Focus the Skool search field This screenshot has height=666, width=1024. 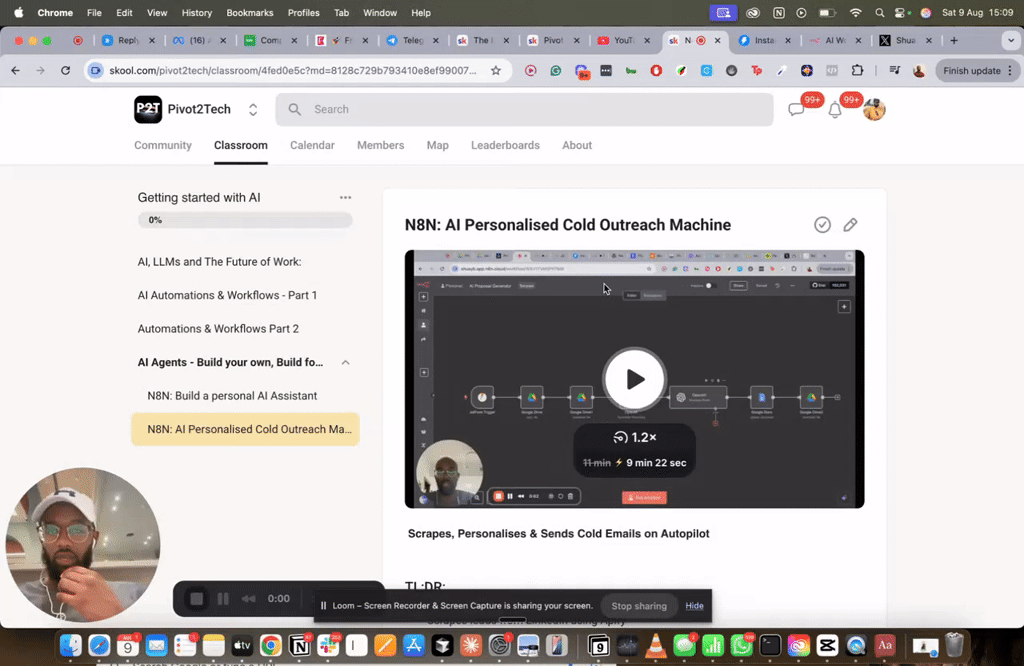[524, 109]
